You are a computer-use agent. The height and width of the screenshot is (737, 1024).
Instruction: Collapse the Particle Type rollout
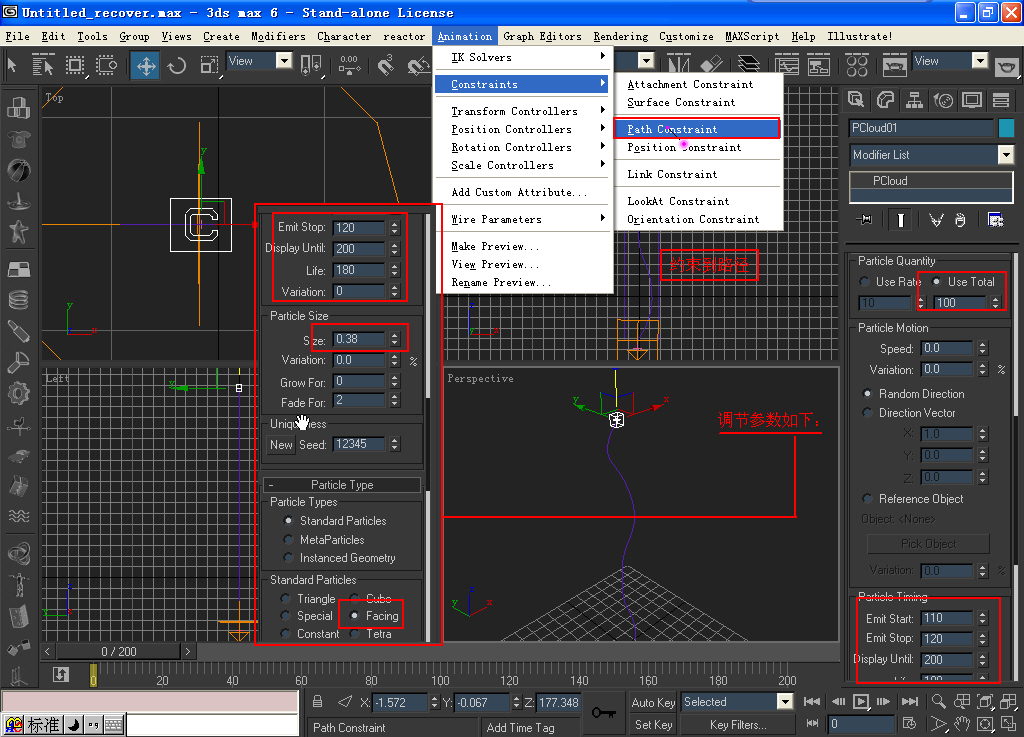click(342, 485)
